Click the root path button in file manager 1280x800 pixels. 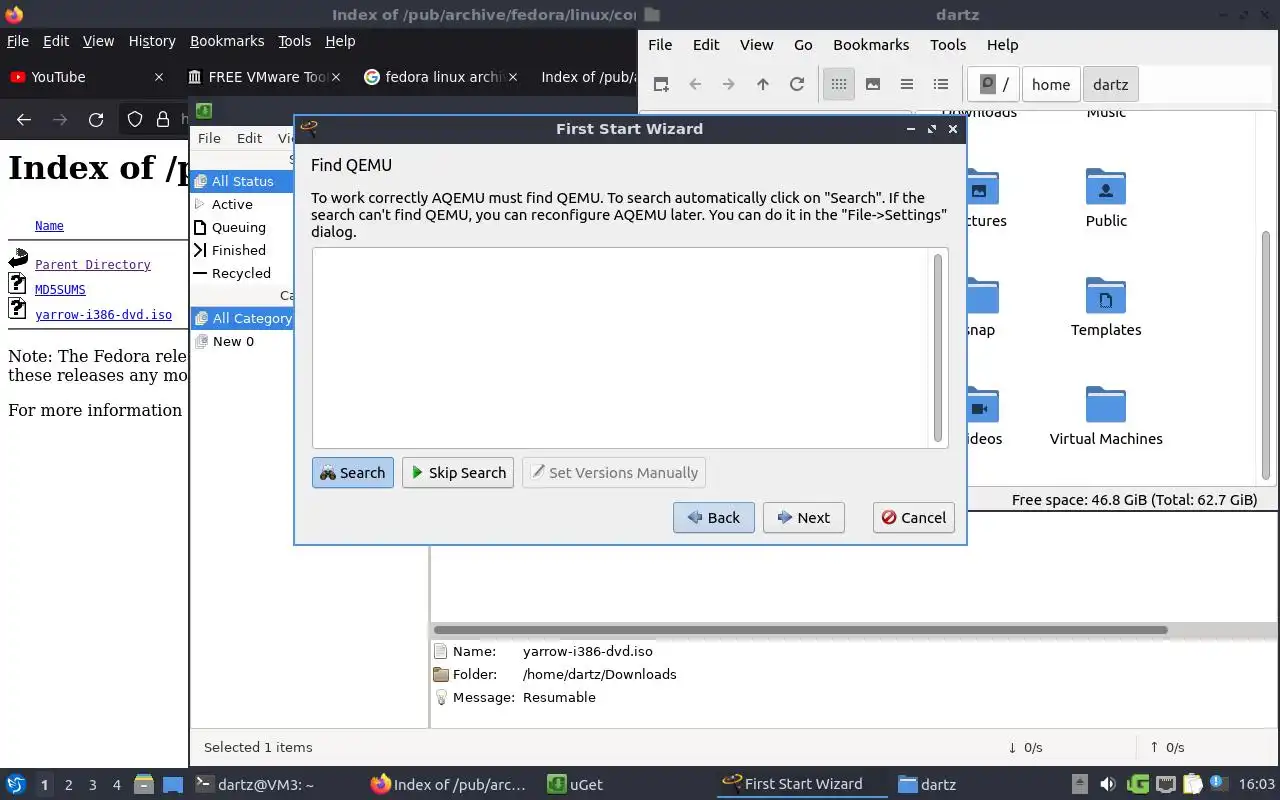coord(995,85)
